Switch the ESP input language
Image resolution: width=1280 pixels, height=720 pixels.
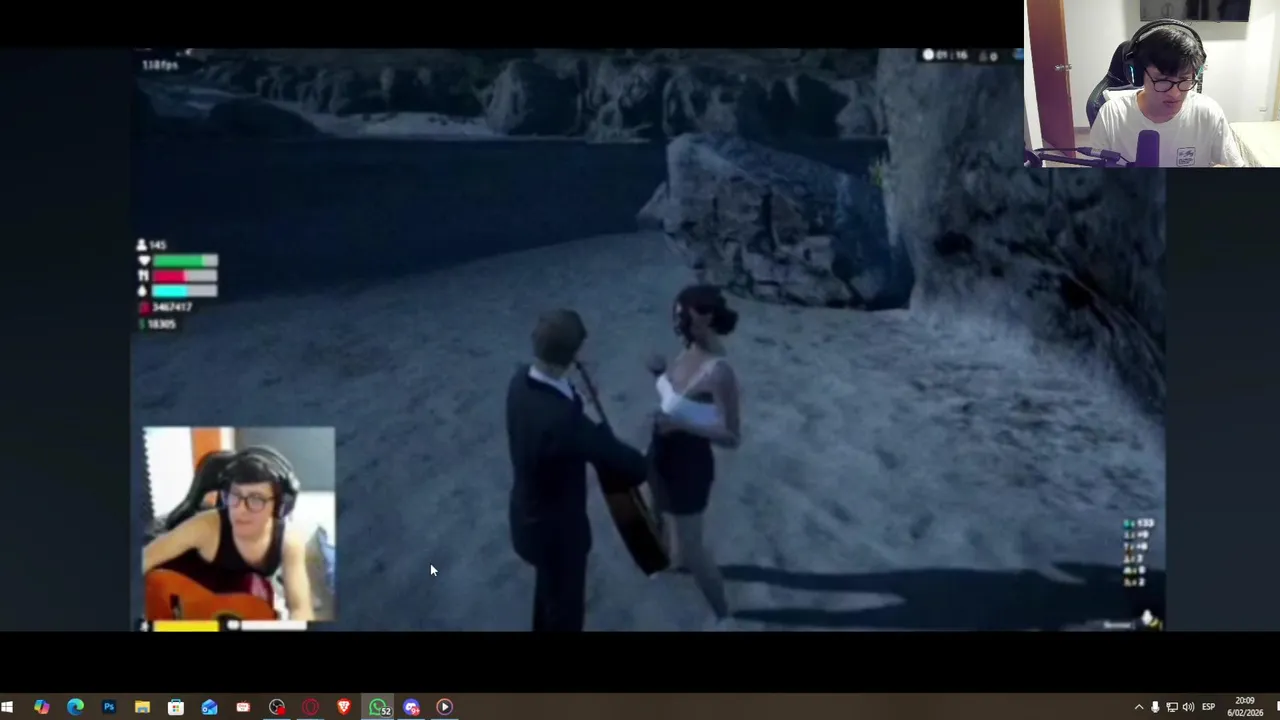pyautogui.click(x=1208, y=707)
